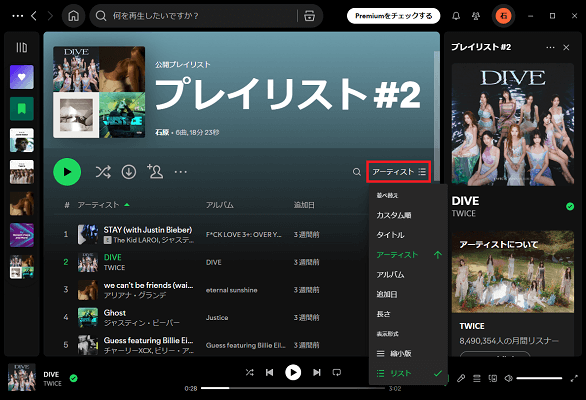Open the アーティスト sort dropdown
Screen dimensions: 586x400
click(x=399, y=172)
